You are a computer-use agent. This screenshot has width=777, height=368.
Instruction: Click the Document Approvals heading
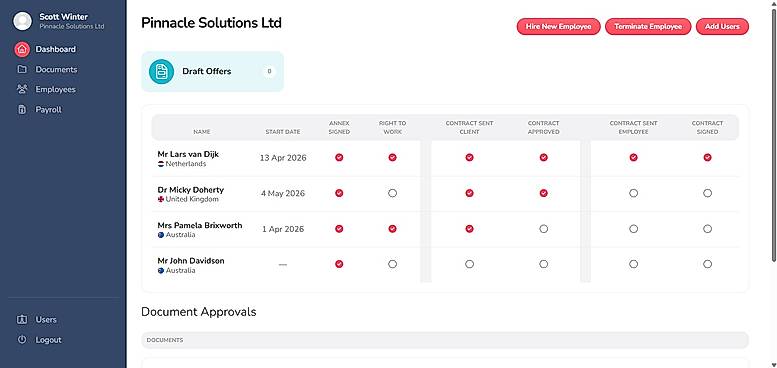point(199,312)
